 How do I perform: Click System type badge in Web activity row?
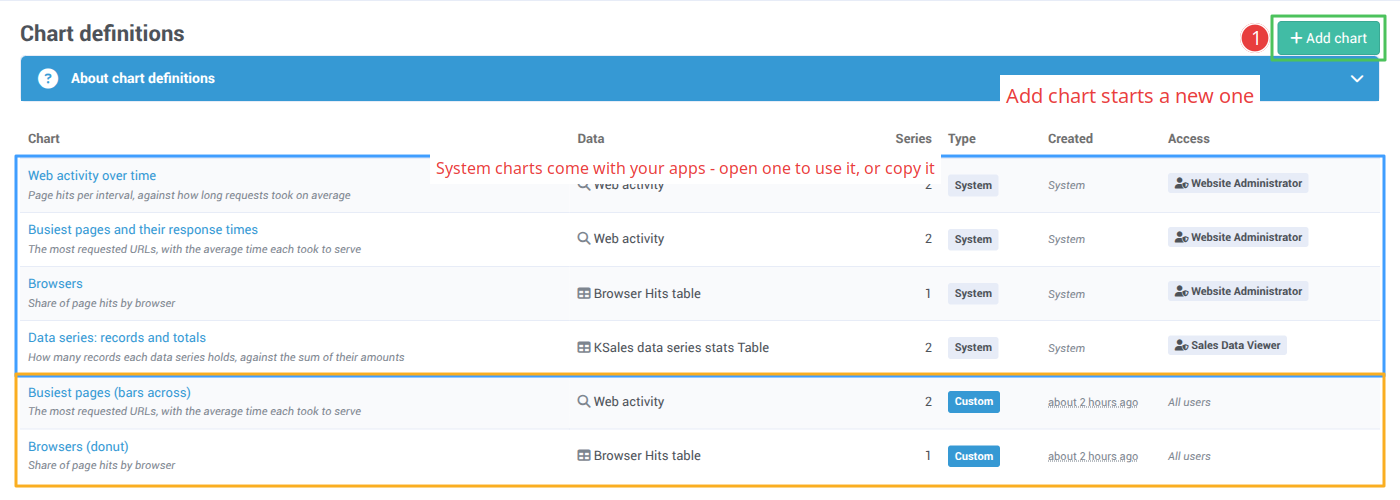coord(973,185)
